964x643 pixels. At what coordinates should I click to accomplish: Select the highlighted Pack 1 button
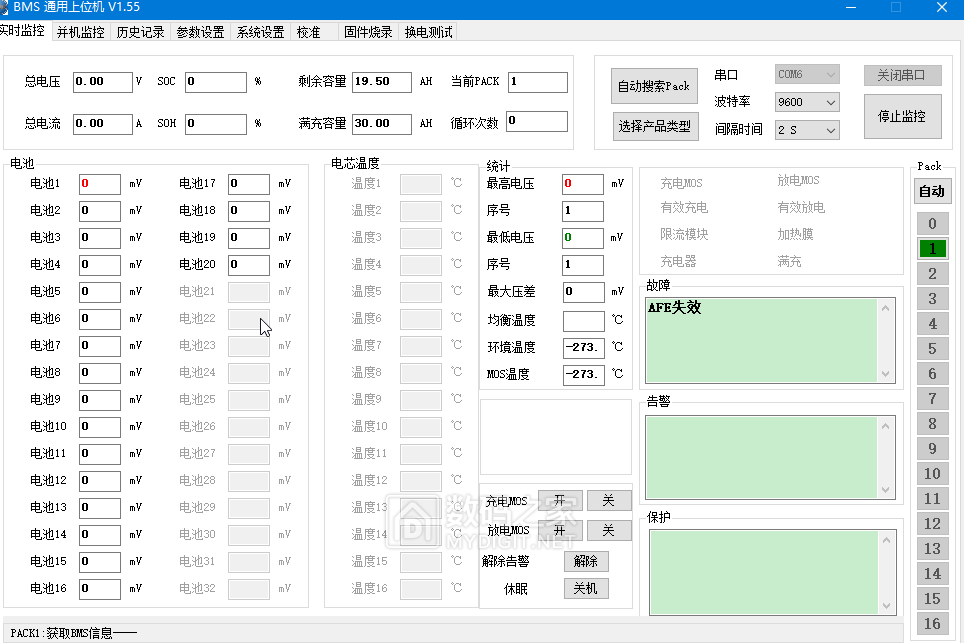[932, 248]
